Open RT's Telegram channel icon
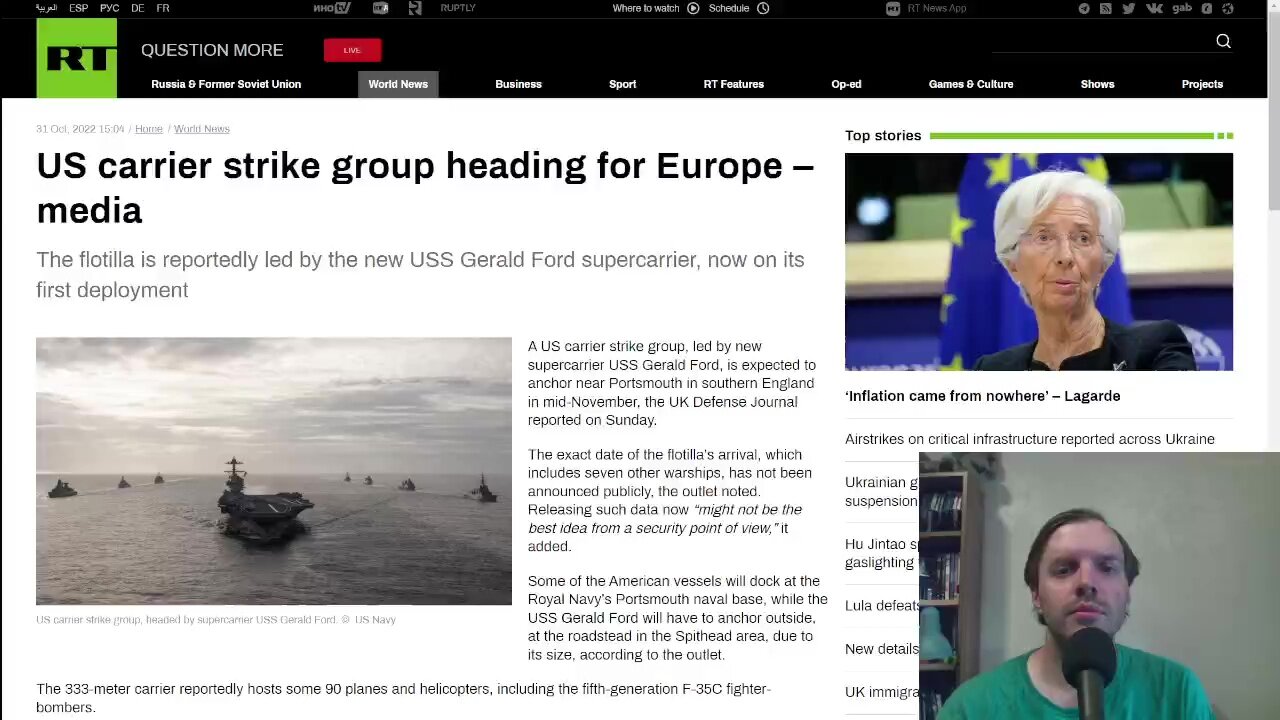Viewport: 1280px width, 720px height. (x=1084, y=8)
